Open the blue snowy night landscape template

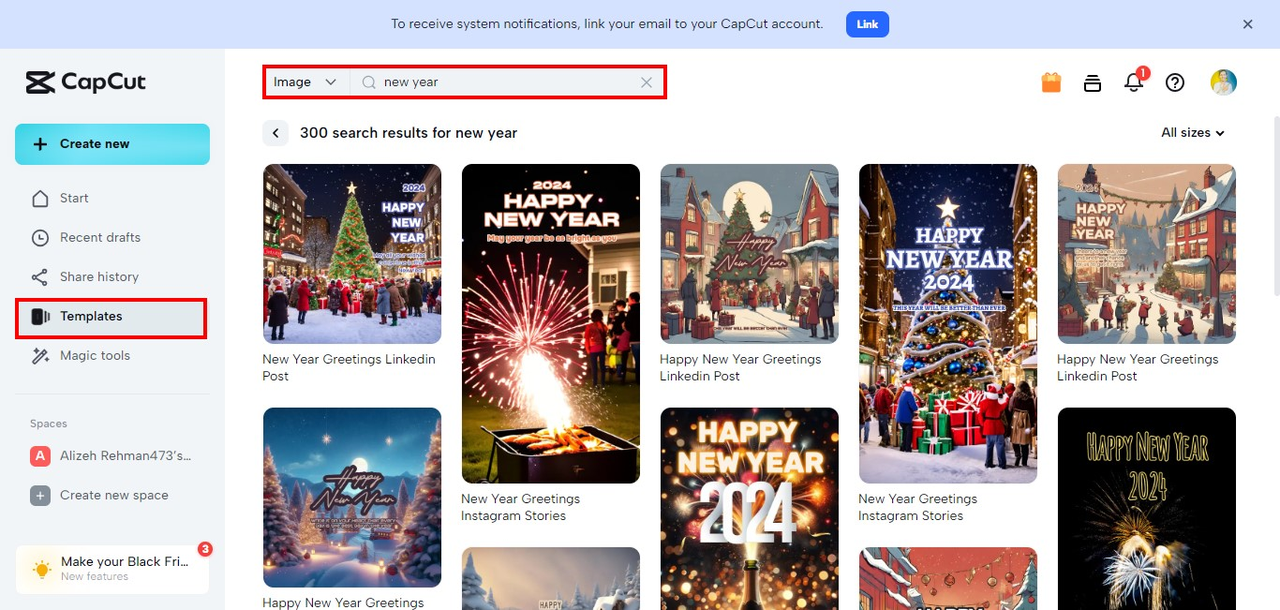click(x=352, y=497)
